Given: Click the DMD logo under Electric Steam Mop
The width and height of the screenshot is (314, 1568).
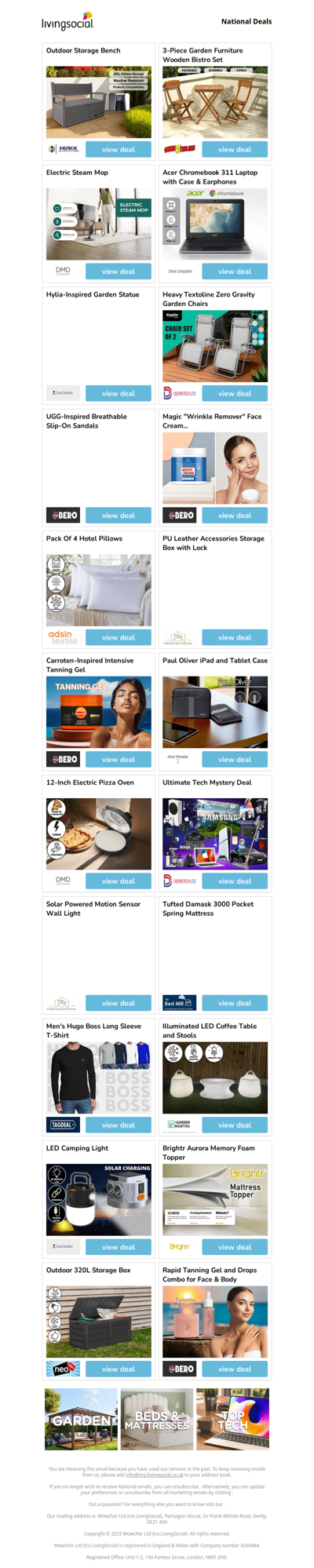Looking at the screenshot, I should (63, 271).
